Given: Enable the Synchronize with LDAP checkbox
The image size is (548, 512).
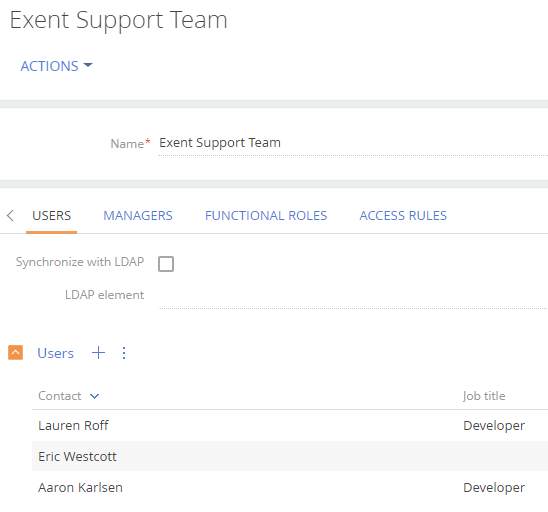Looking at the screenshot, I should coord(166,264).
